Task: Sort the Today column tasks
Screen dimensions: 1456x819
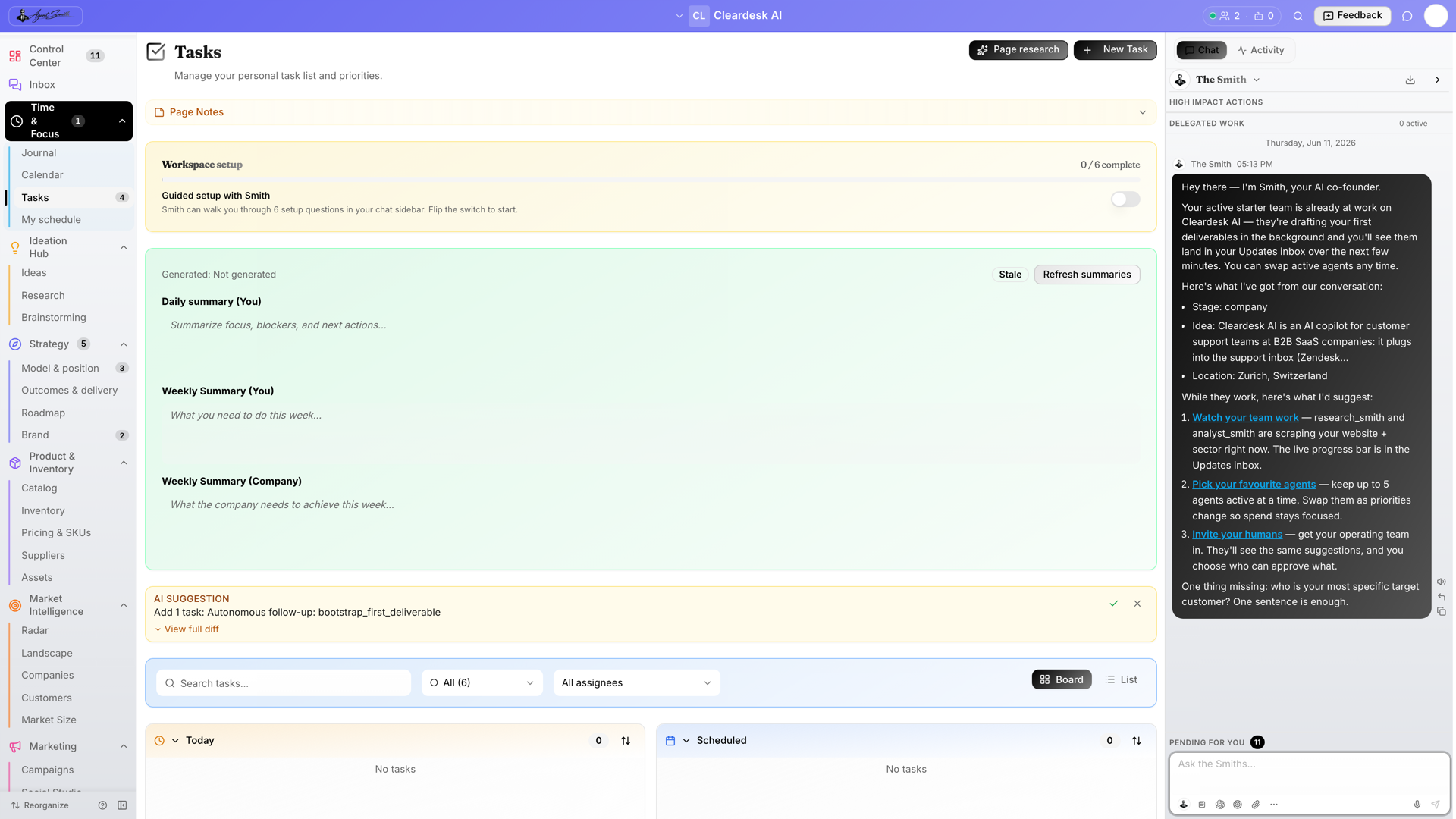Action: [626, 741]
